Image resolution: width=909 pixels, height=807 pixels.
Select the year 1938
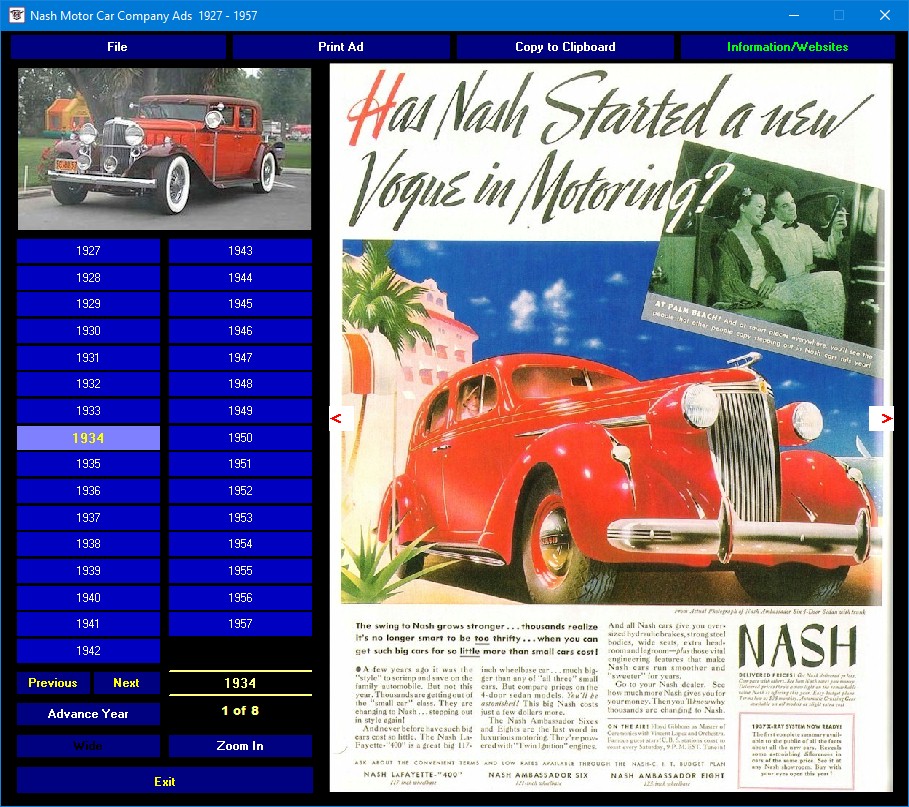(88, 544)
